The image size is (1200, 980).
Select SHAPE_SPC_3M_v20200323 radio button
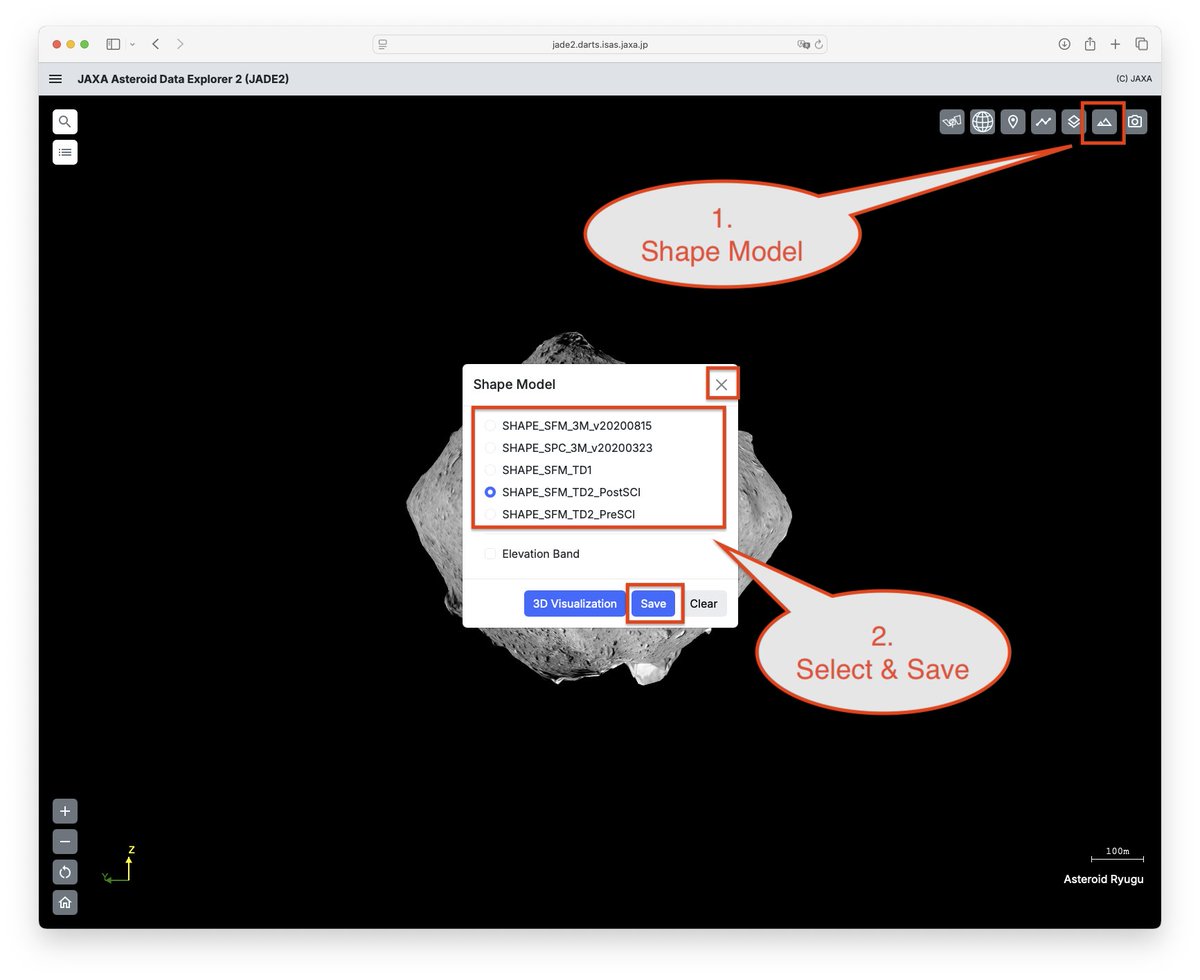coord(490,448)
